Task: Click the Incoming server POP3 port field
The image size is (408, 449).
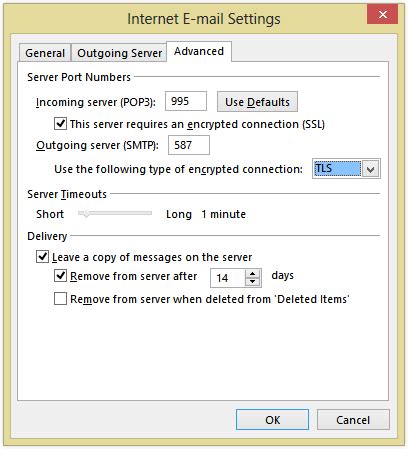Action: (x=186, y=101)
